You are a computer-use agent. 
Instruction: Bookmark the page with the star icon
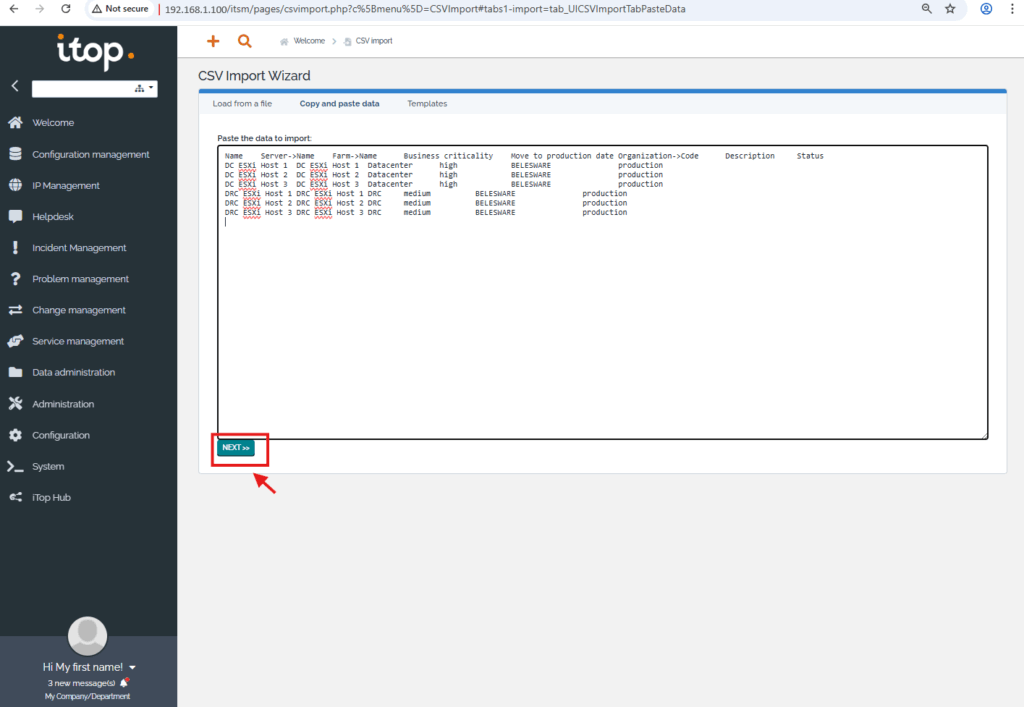[x=950, y=9]
